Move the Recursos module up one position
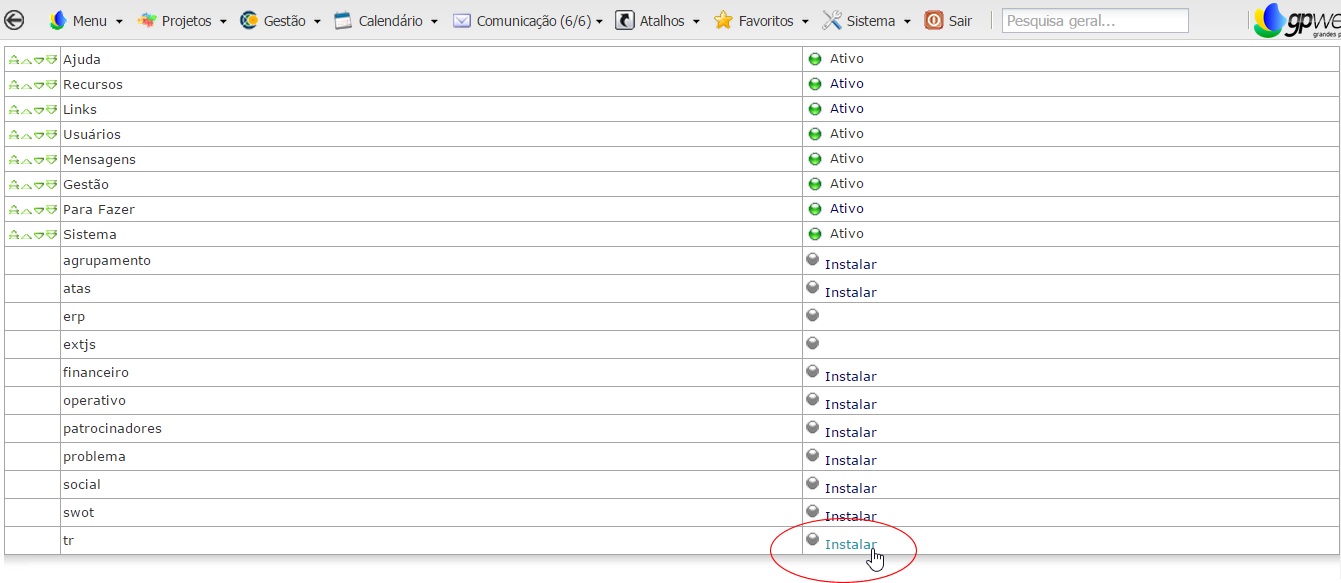The image size is (1341, 583). point(27,85)
